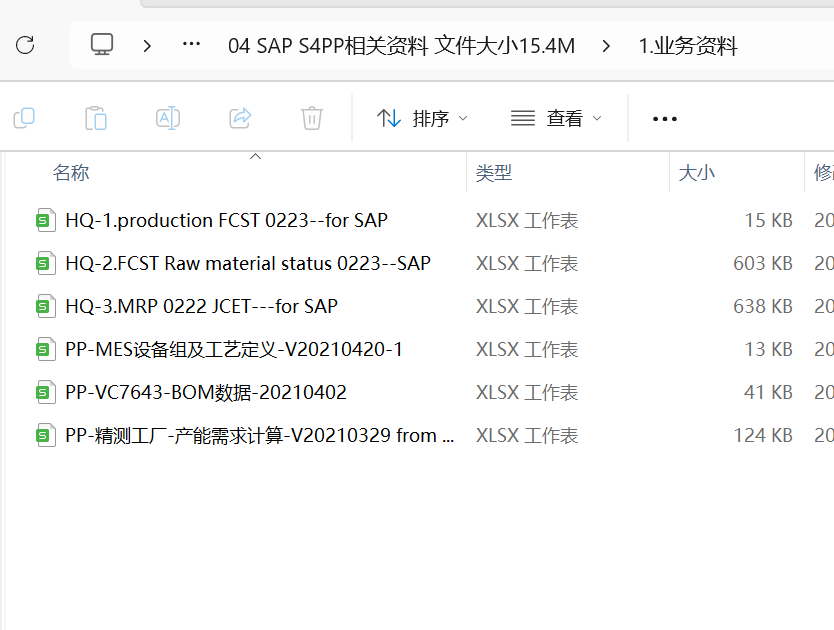Sort files by 类型 column header
The image size is (834, 630).
(x=494, y=173)
